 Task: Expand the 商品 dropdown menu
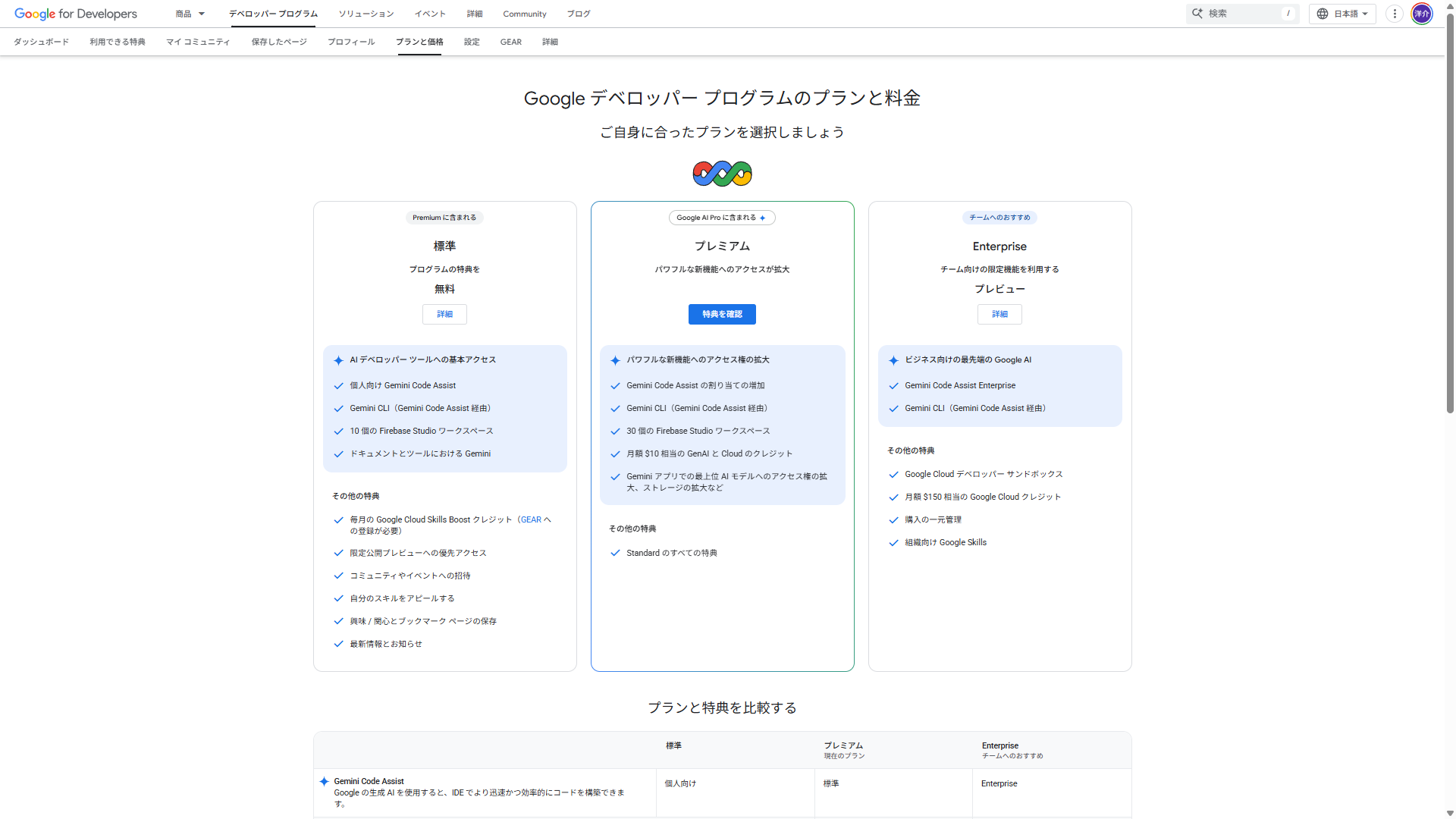[x=189, y=14]
